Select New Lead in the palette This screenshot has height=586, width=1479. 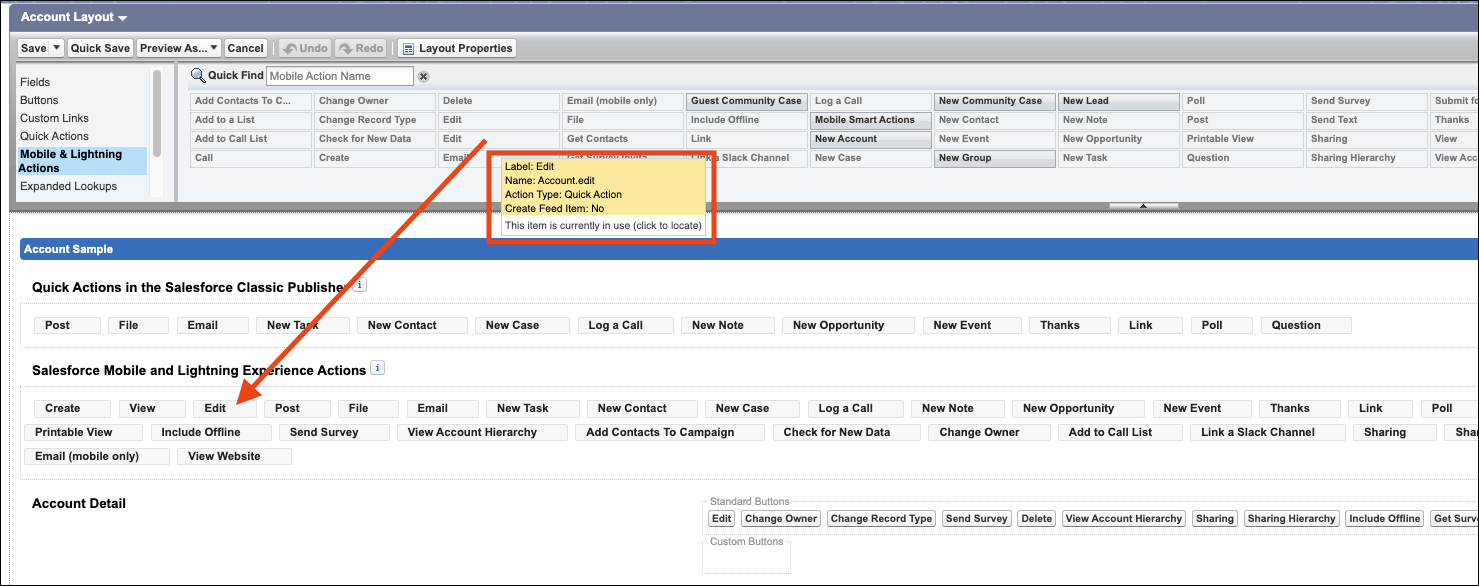point(1119,101)
